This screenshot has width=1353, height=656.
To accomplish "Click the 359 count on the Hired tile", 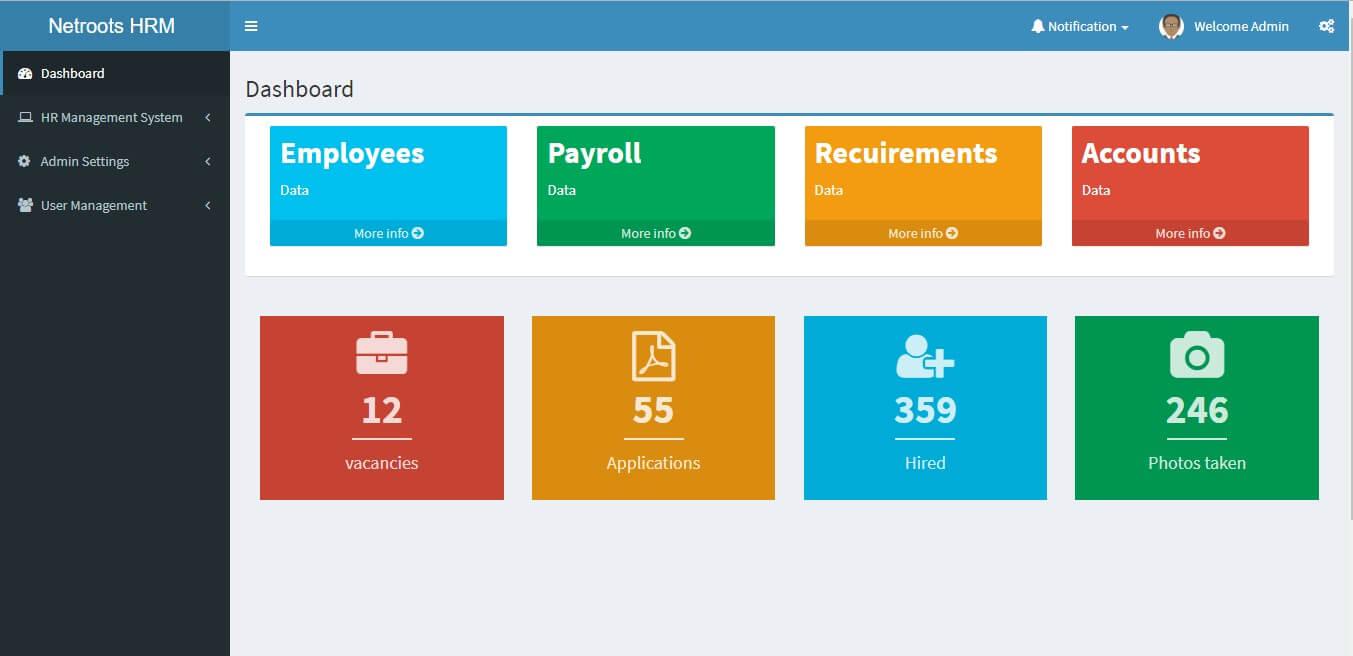I will click(925, 410).
